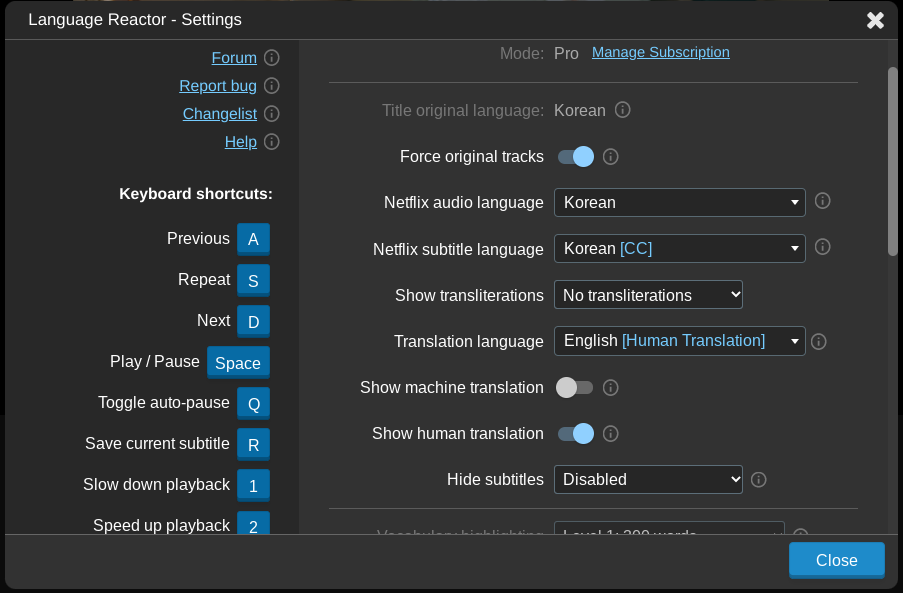Click the R key for Save current subtitle

pyautogui.click(x=253, y=444)
